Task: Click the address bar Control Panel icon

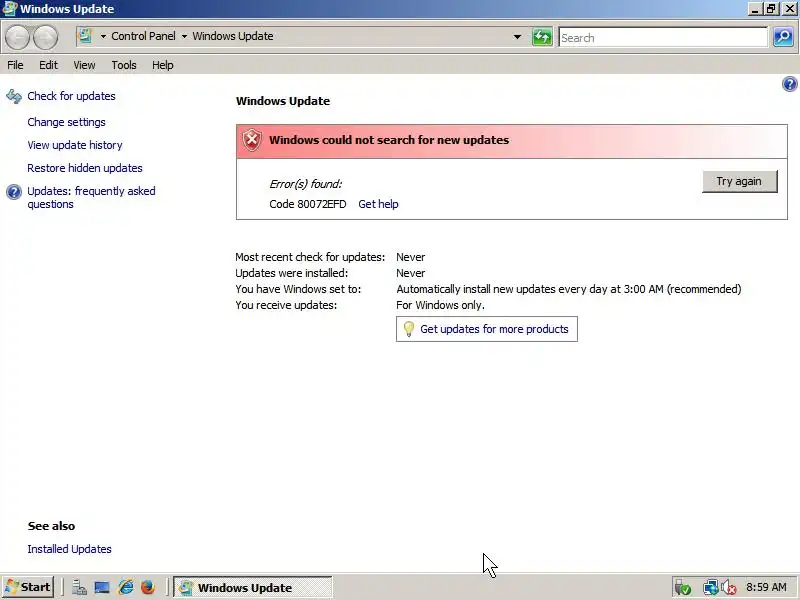Action: (x=85, y=36)
